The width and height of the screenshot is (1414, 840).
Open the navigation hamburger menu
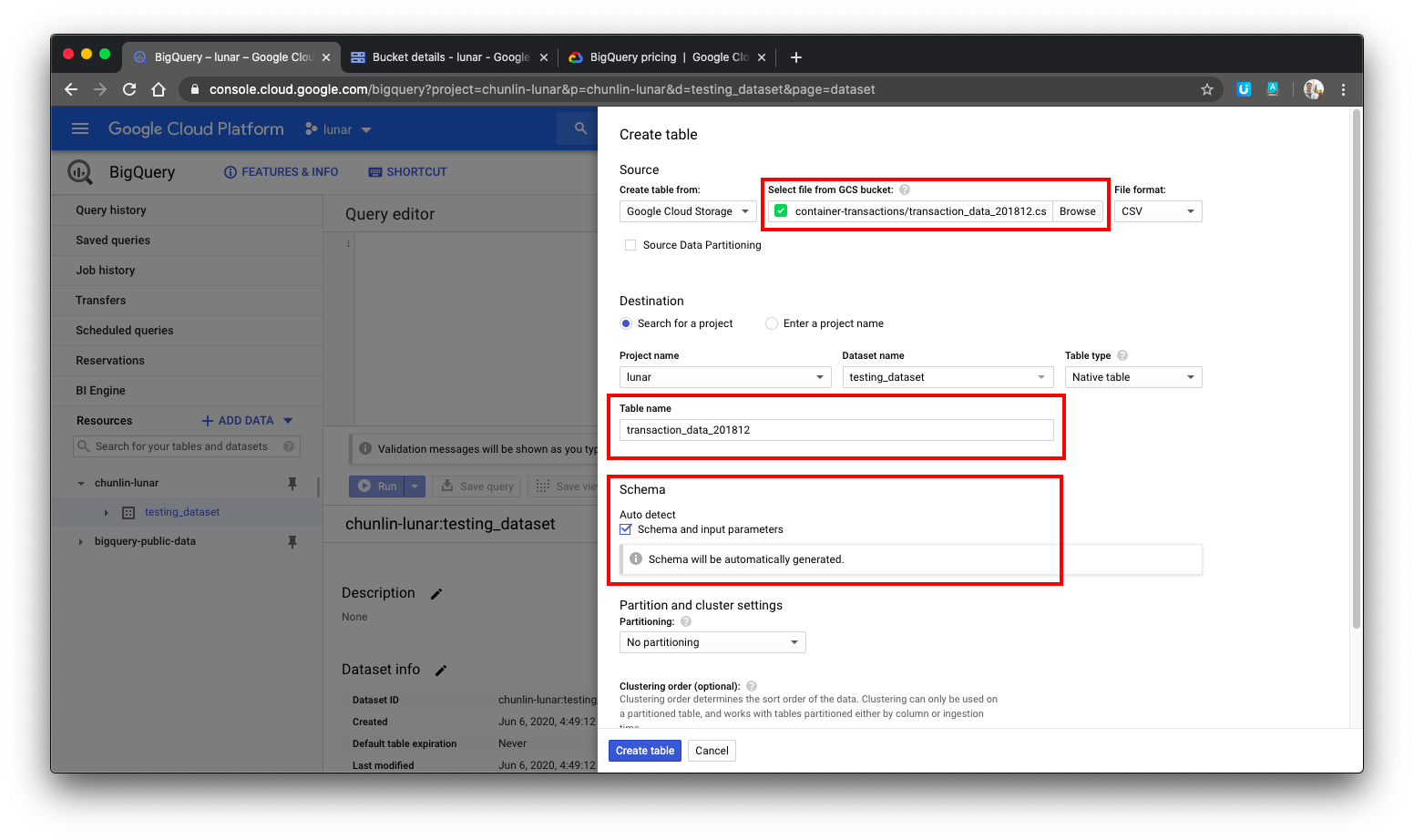click(x=79, y=128)
